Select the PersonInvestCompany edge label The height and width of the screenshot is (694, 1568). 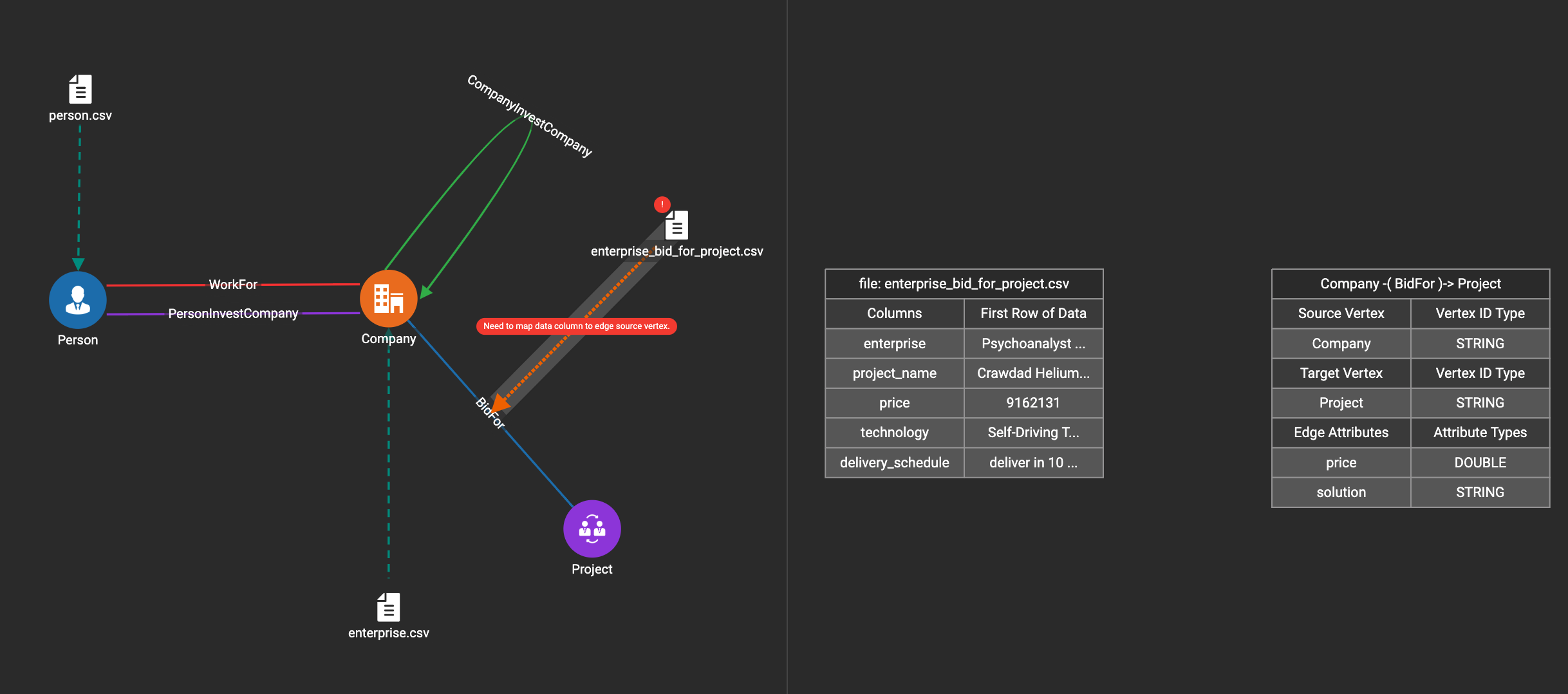tap(233, 314)
